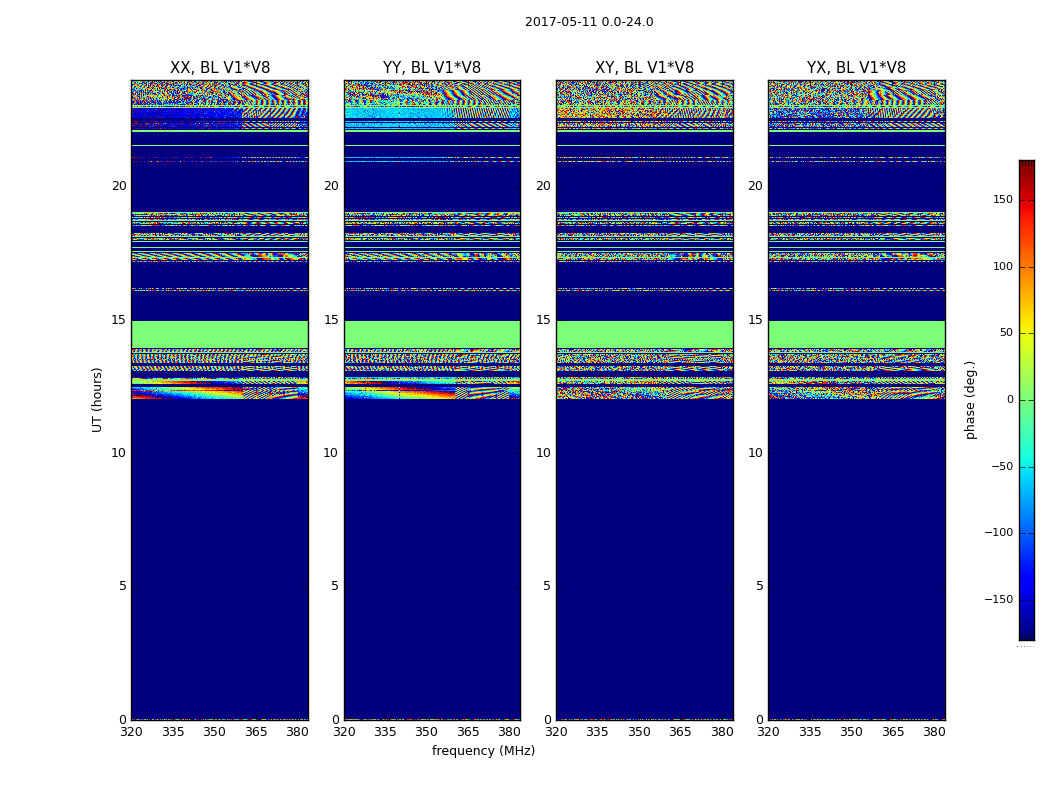This screenshot has height=800, width=1050.
Task: Click the XY, BL V1*V8 subplot title
Action: coord(644,68)
